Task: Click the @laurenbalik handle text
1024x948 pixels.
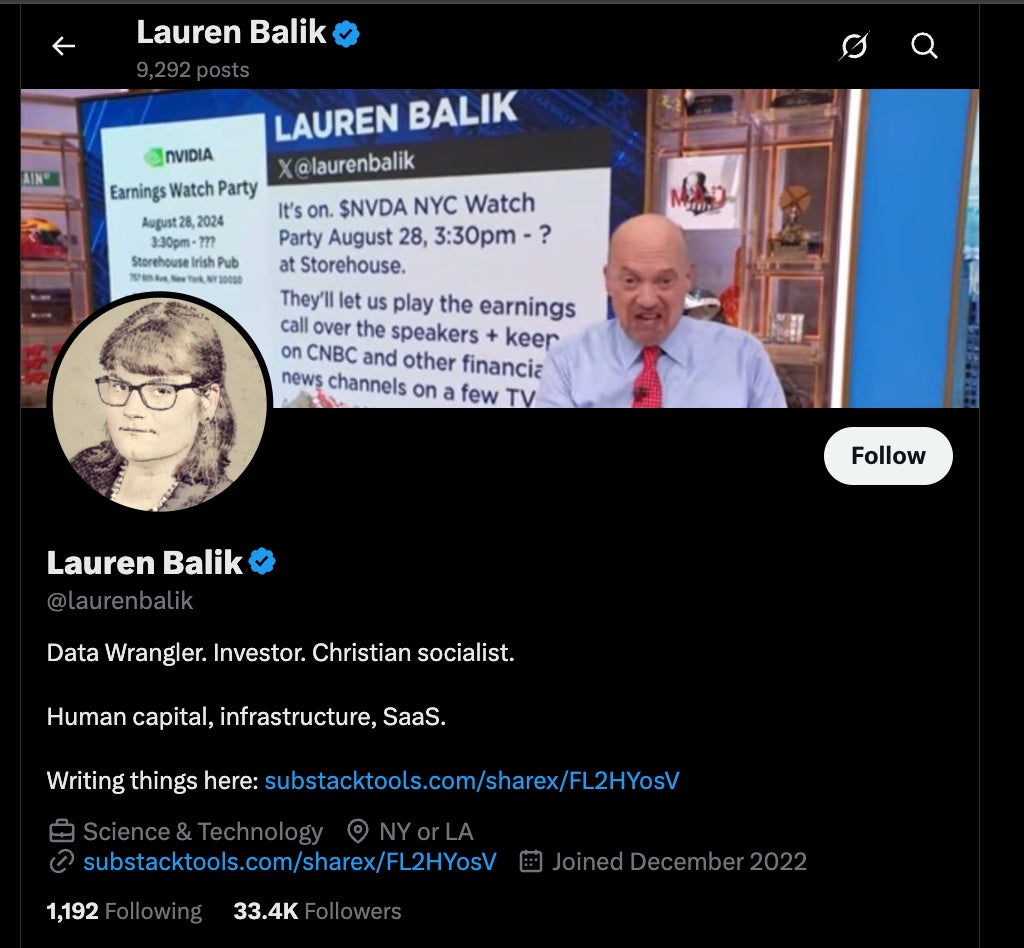Action: click(x=120, y=601)
